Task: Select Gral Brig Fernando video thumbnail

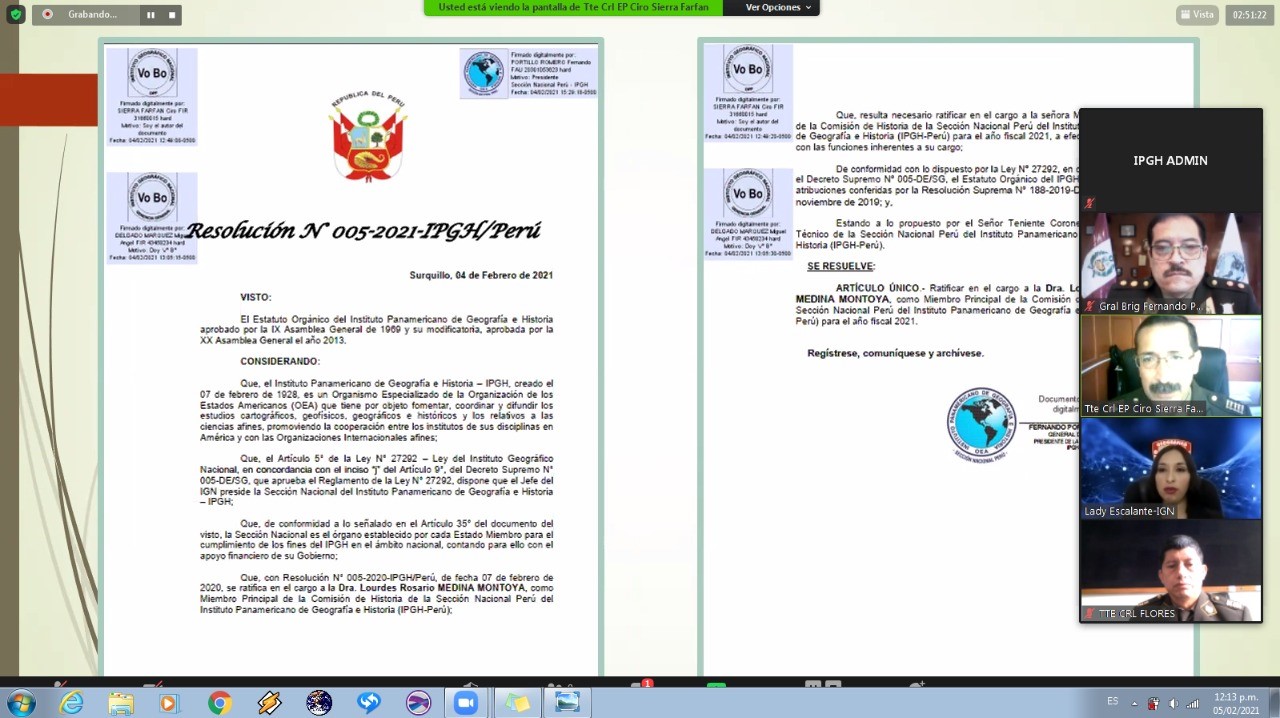Action: click(x=1170, y=263)
